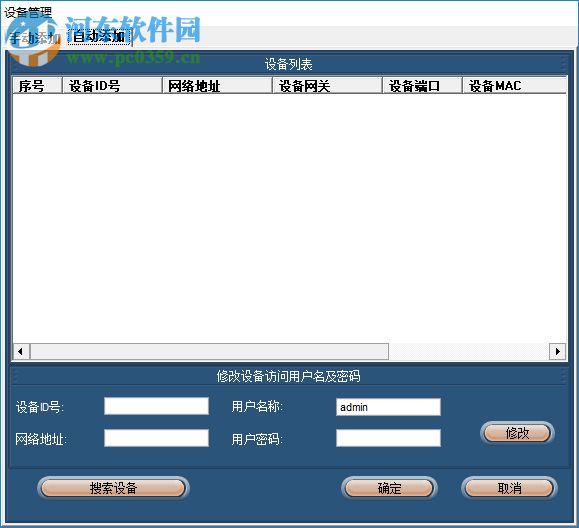This screenshot has height=528, width=579.
Task: Select the 自动添加 tab
Action: point(99,37)
